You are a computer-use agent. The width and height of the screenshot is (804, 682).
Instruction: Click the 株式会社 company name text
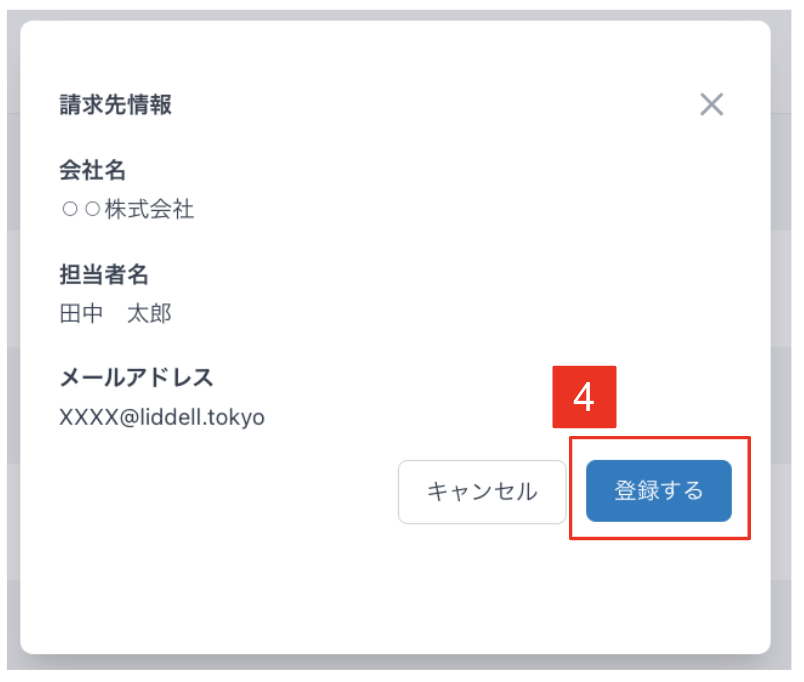point(149,209)
